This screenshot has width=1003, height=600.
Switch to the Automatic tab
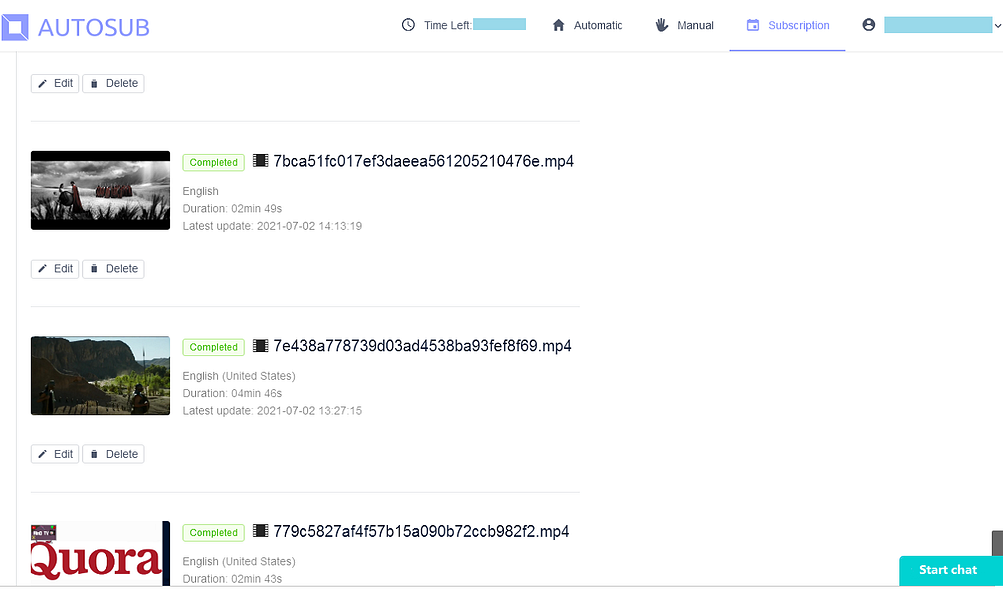click(x=587, y=24)
